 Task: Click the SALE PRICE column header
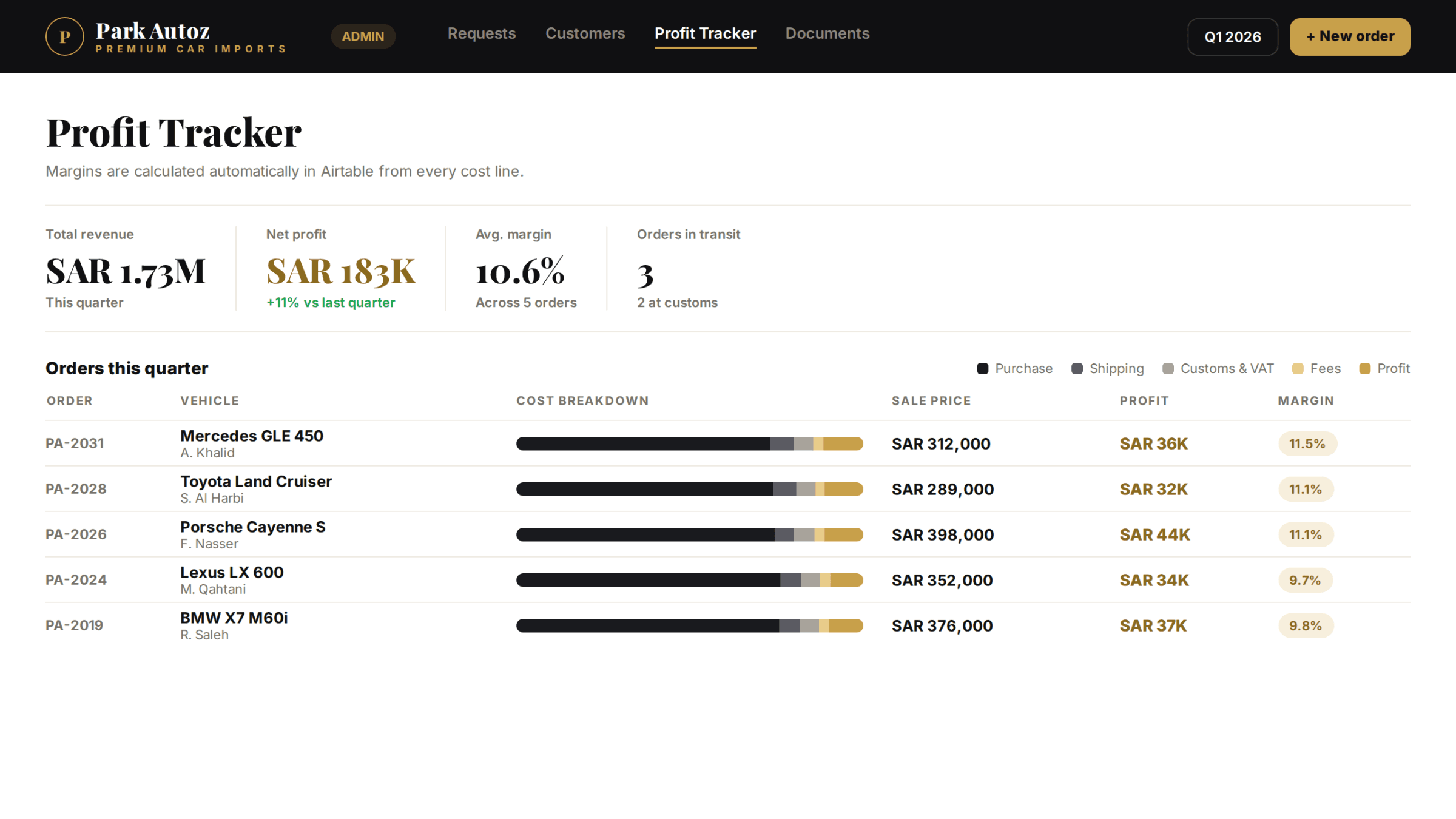tap(931, 401)
